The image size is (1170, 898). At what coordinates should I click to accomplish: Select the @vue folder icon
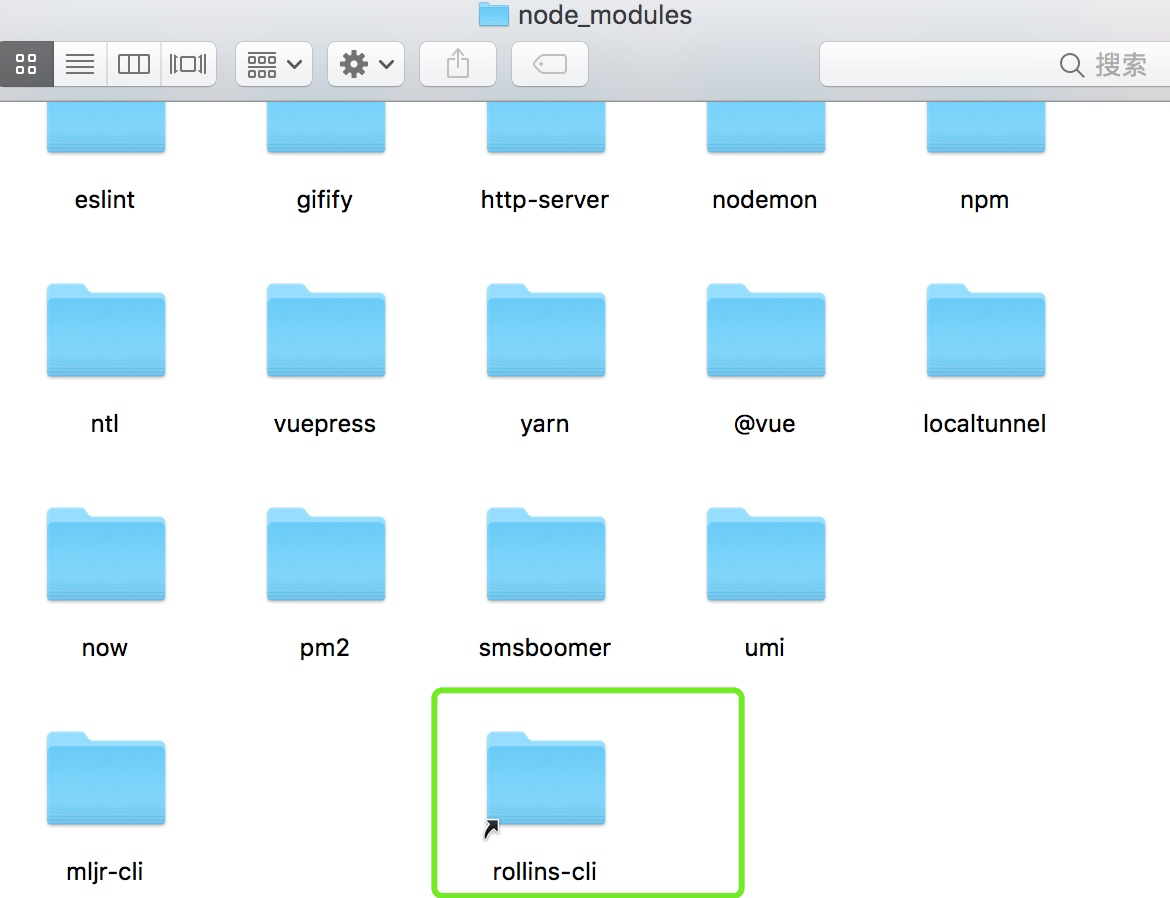pos(766,330)
